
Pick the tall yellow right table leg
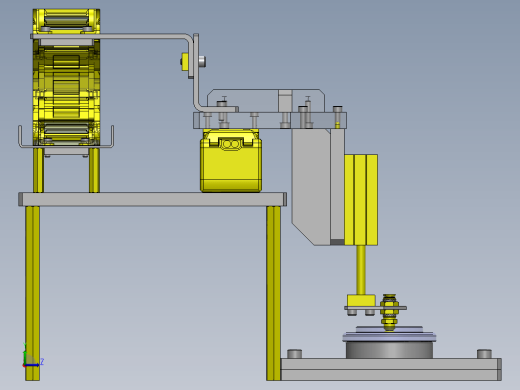(x=273, y=293)
